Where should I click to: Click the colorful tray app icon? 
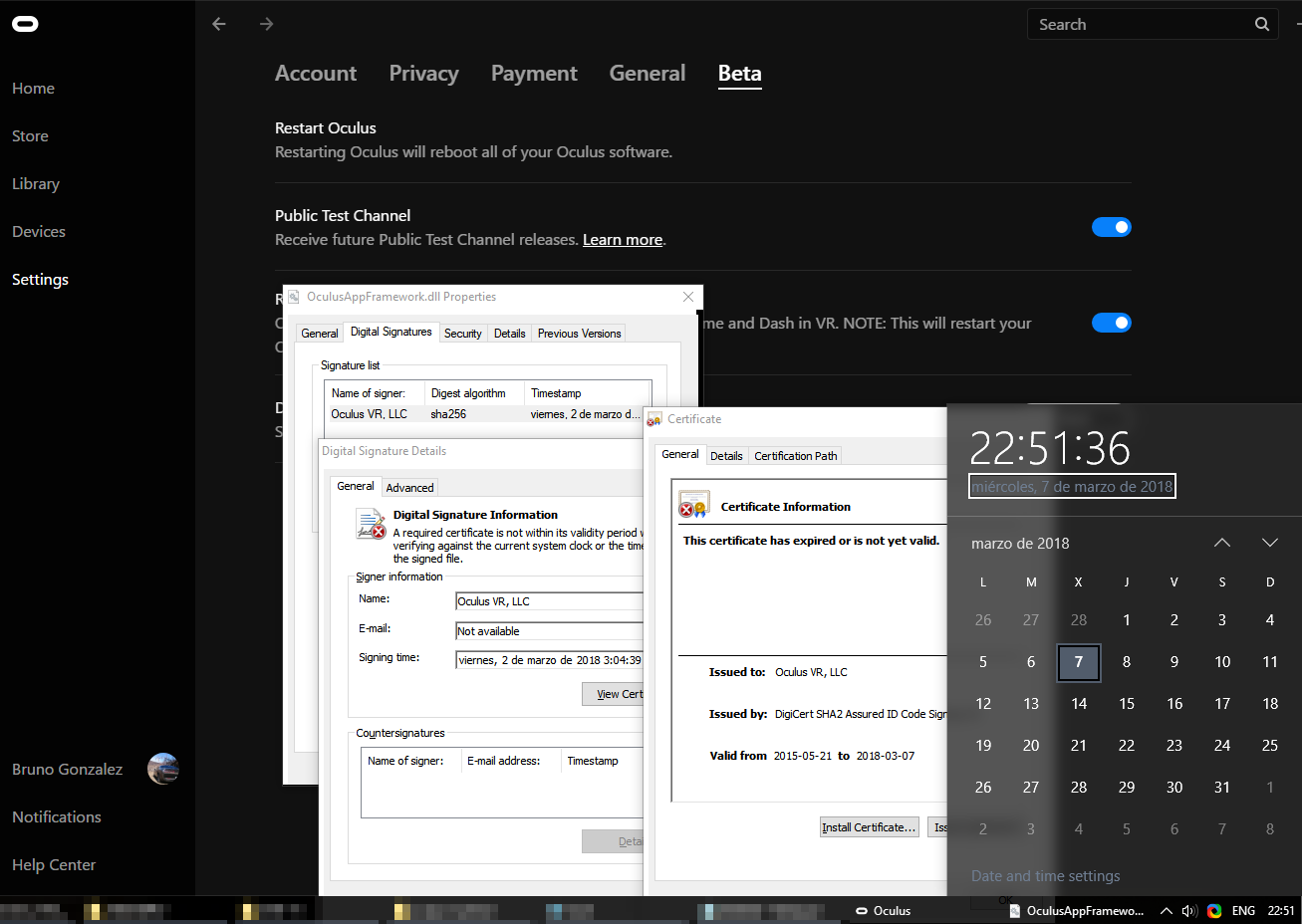coord(1214,910)
